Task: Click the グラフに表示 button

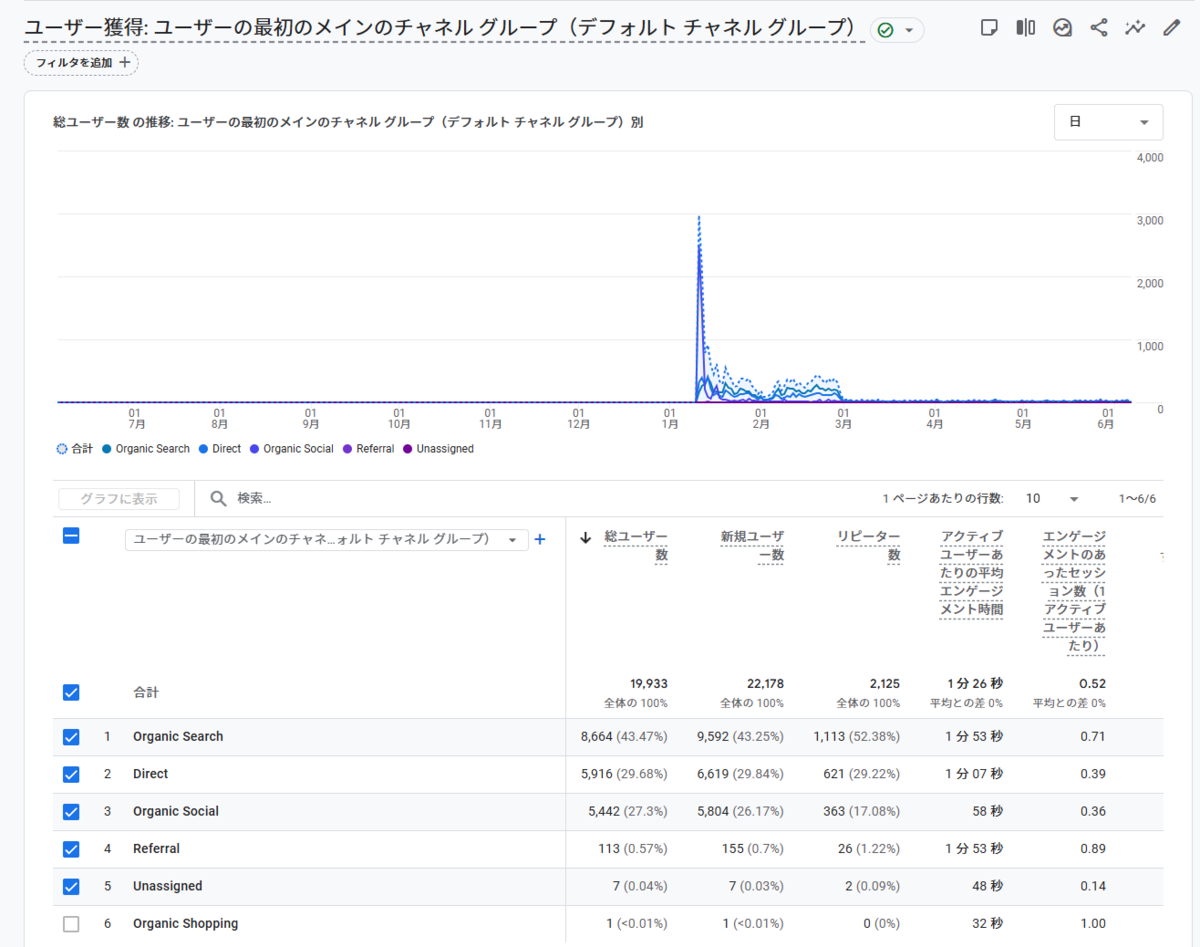Action: point(119,499)
